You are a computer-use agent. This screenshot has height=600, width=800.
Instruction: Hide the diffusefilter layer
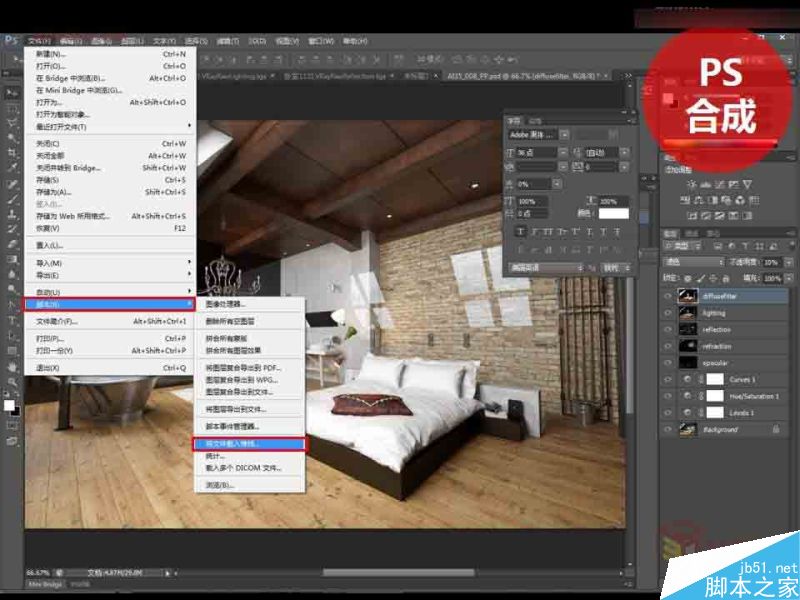pos(667,296)
